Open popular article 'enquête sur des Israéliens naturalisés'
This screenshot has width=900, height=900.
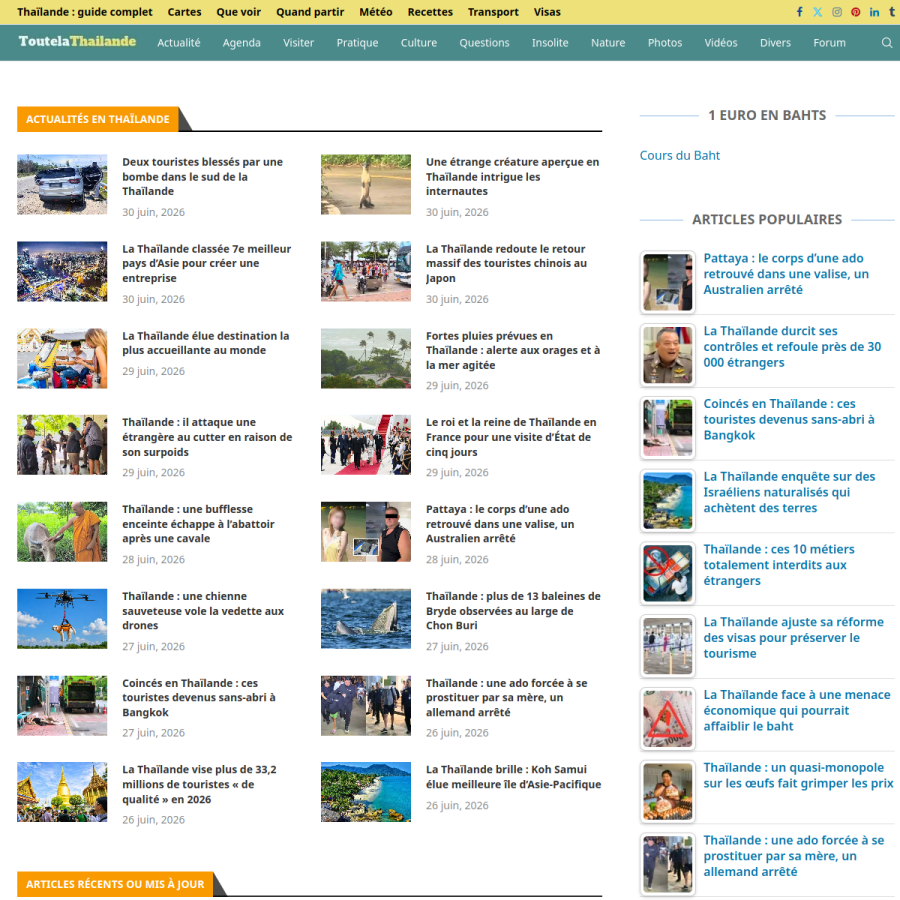789,492
